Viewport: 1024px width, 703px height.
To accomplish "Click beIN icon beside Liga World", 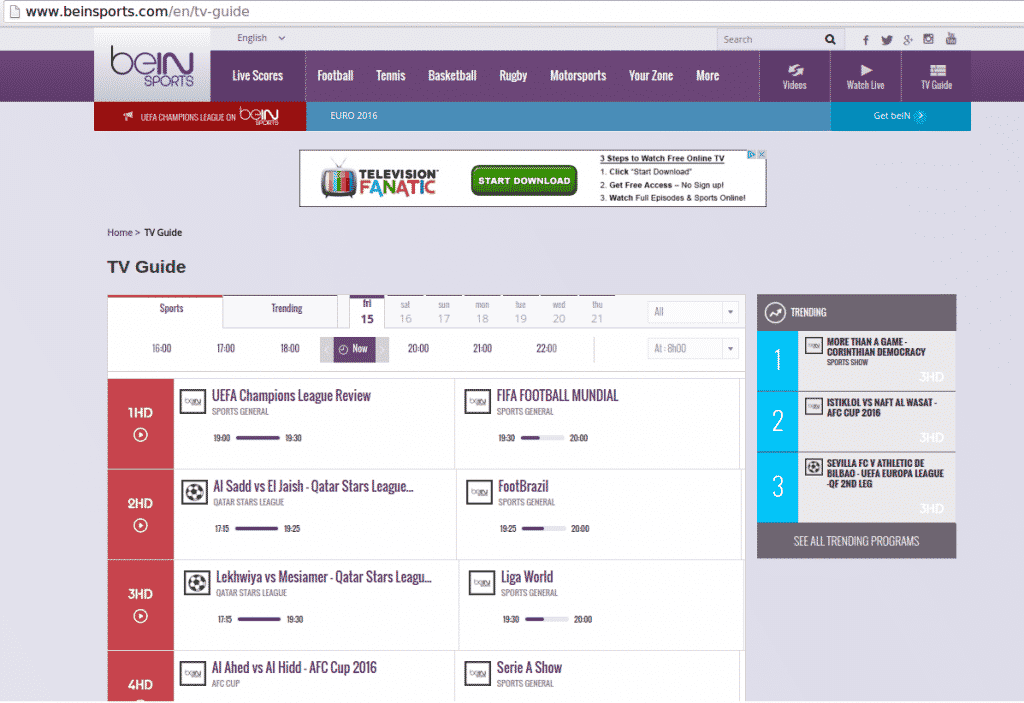I will [x=482, y=583].
